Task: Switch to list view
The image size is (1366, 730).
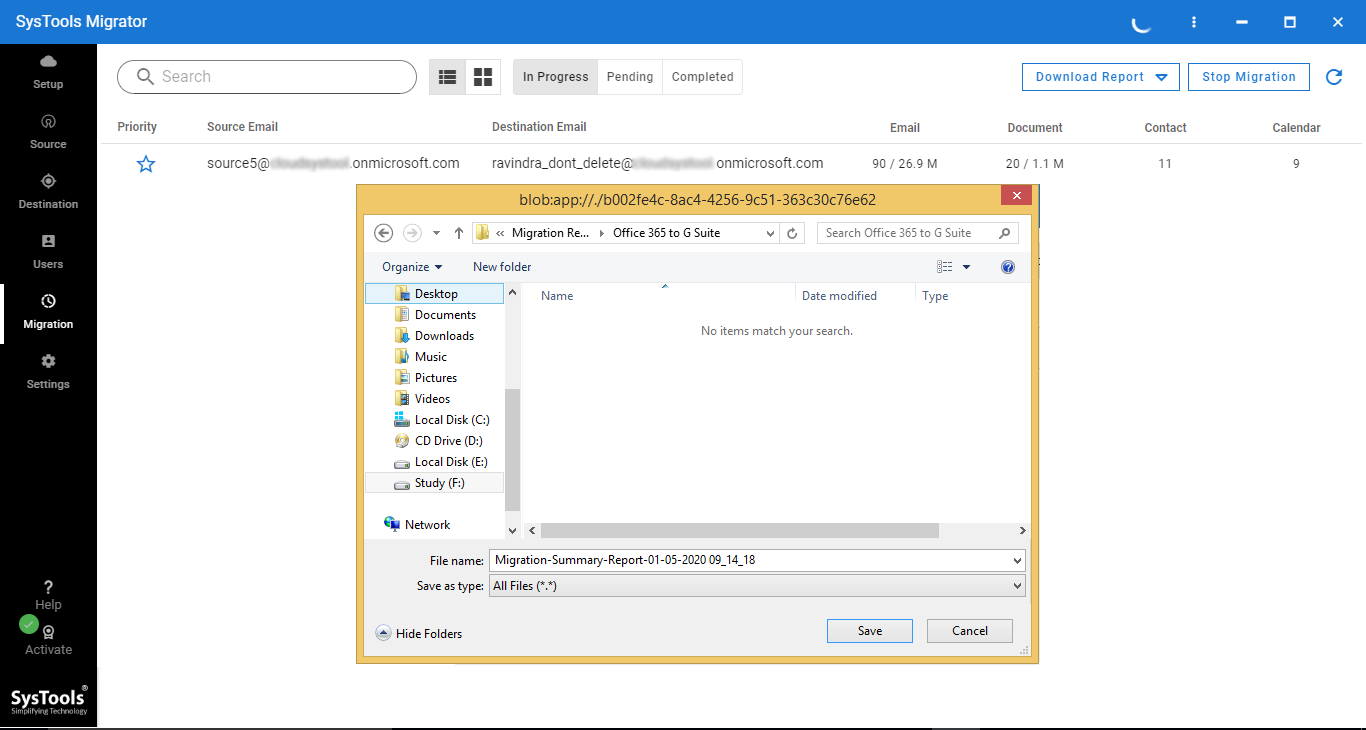Action: [447, 77]
